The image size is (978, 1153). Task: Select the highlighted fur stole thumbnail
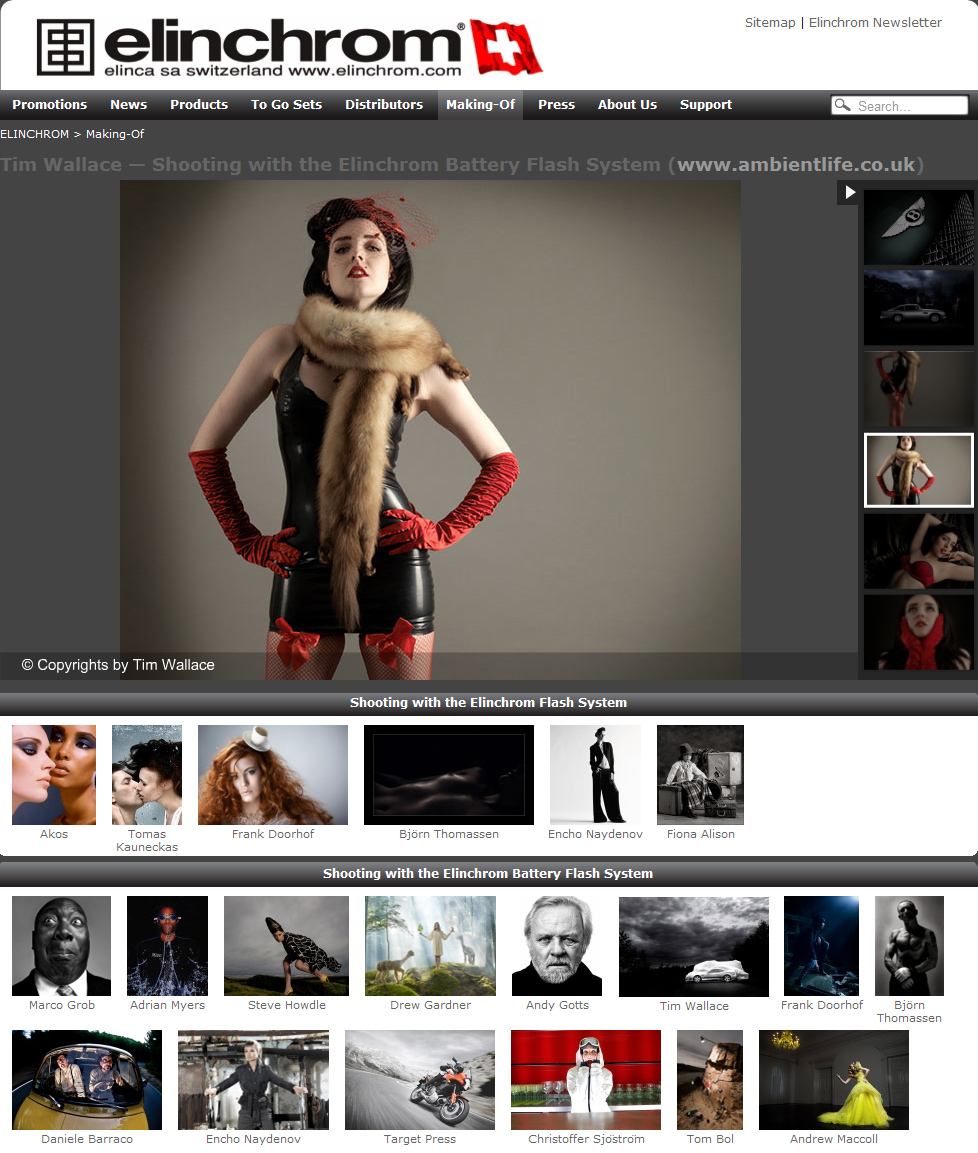pyautogui.click(x=918, y=470)
